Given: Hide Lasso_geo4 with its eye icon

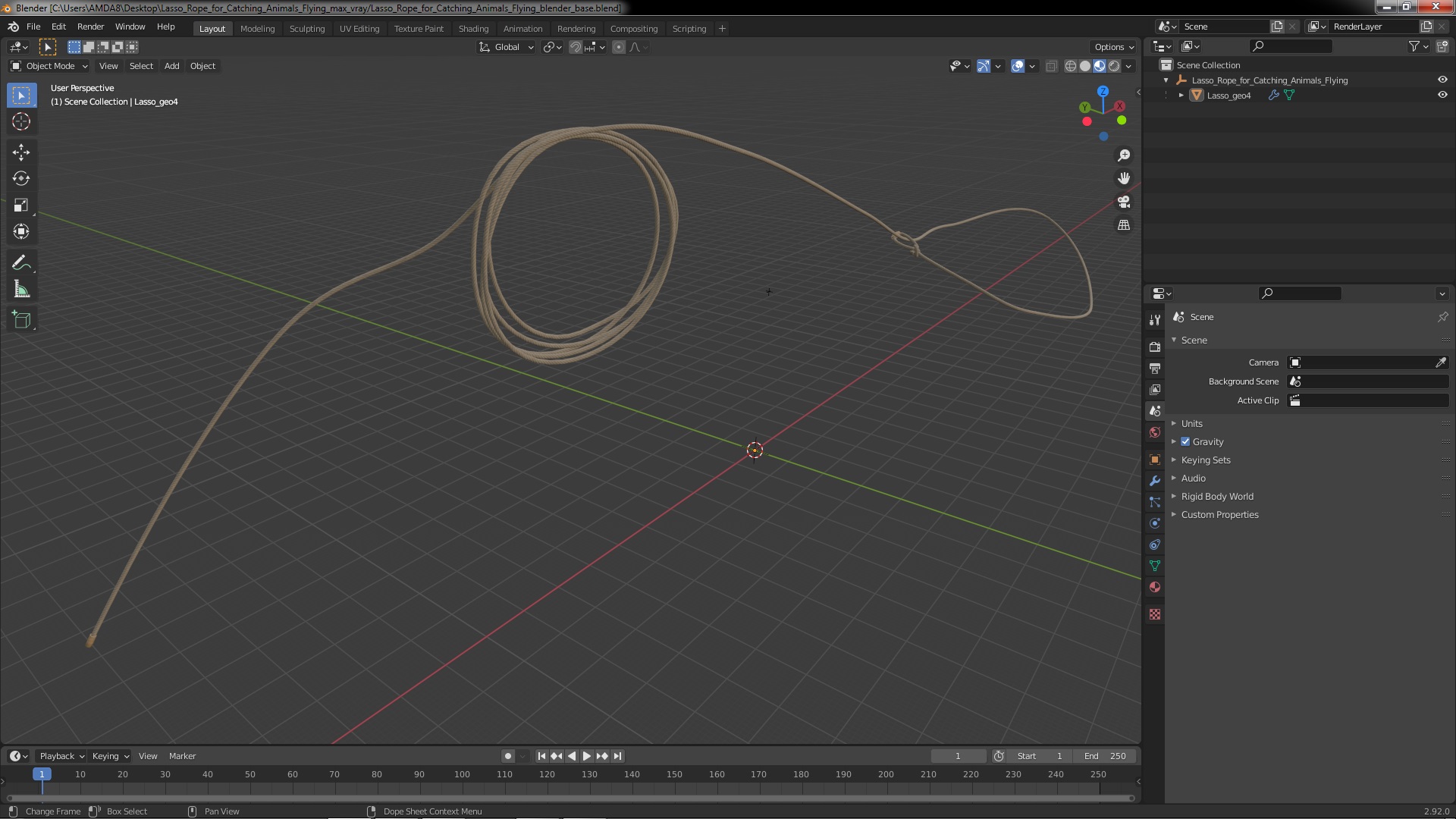Looking at the screenshot, I should [1442, 96].
